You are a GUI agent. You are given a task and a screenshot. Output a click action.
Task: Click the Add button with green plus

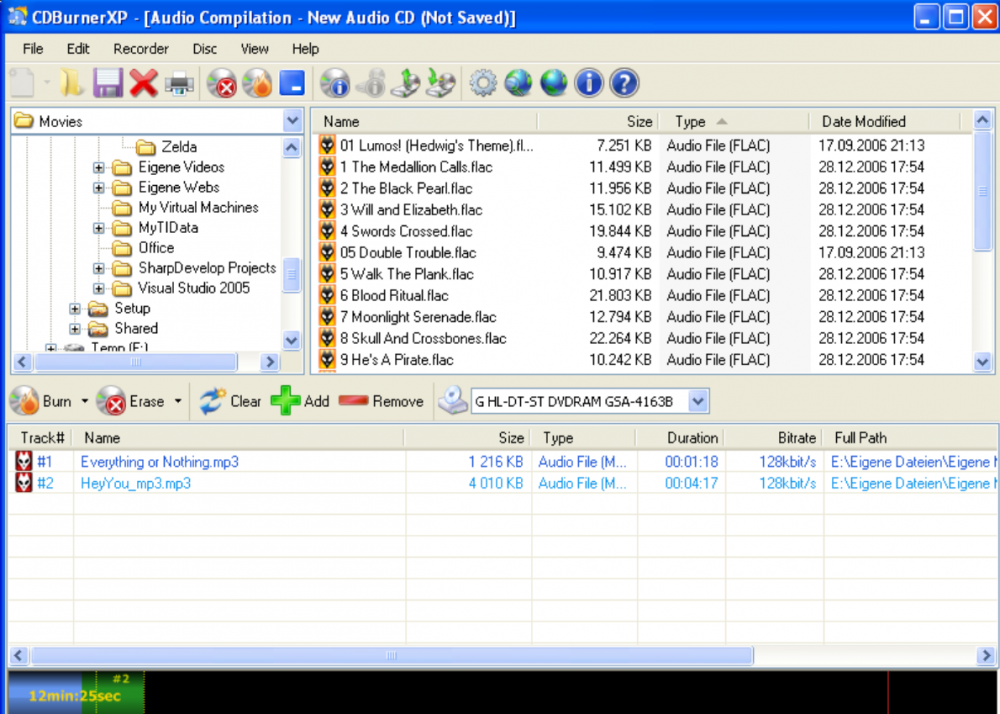click(300, 402)
